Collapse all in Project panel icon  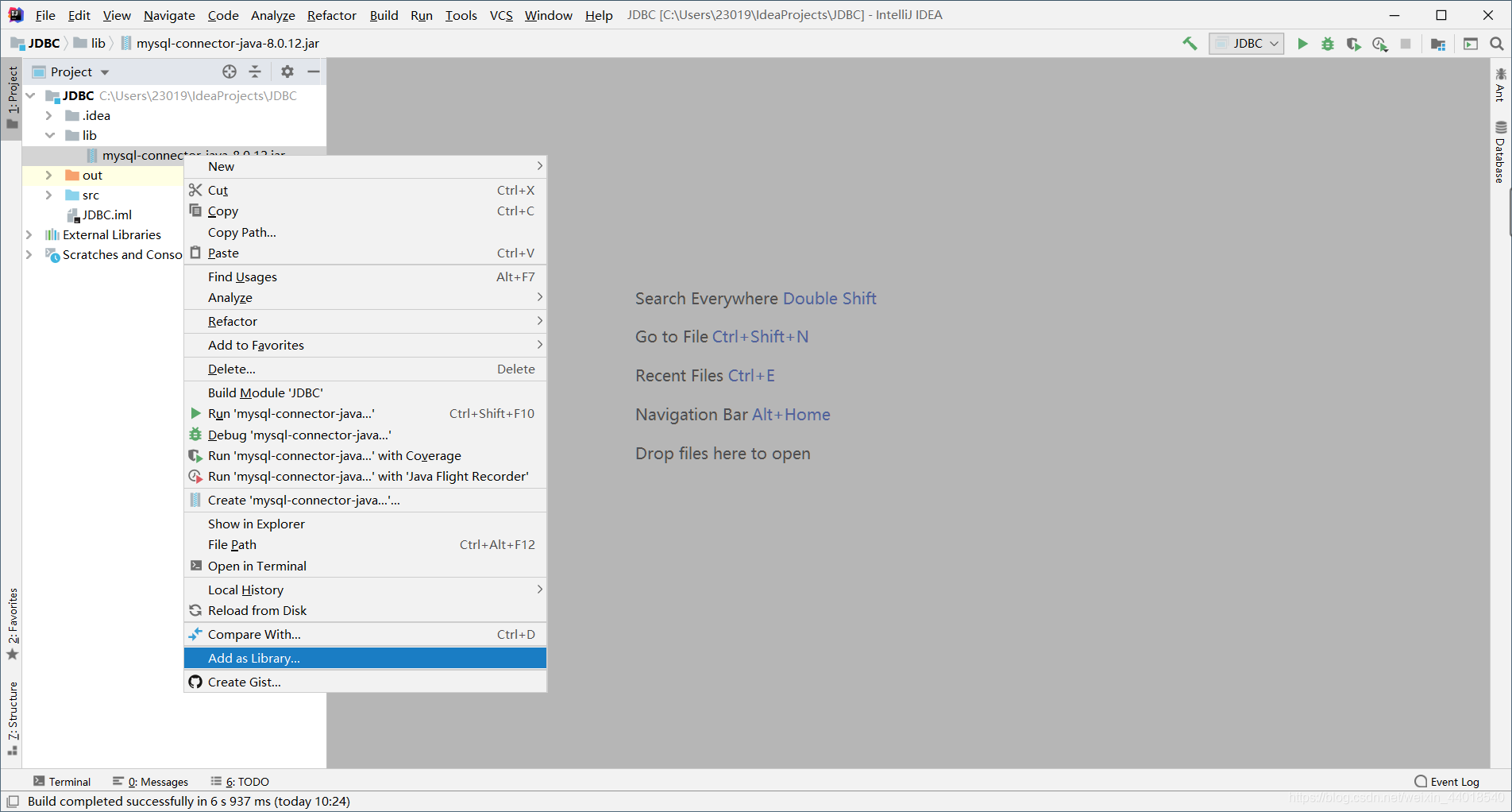[x=255, y=72]
